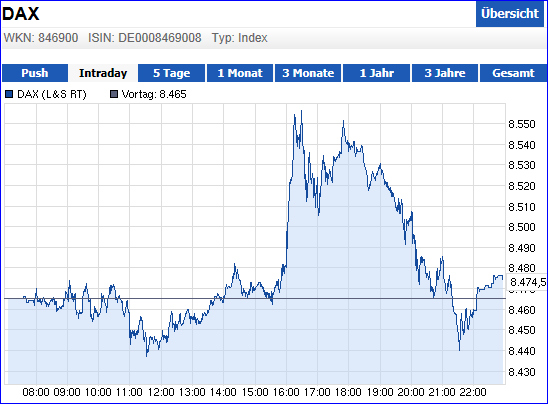Click the current value label 8.474,5
The height and width of the screenshot is (404, 548).
(x=527, y=282)
